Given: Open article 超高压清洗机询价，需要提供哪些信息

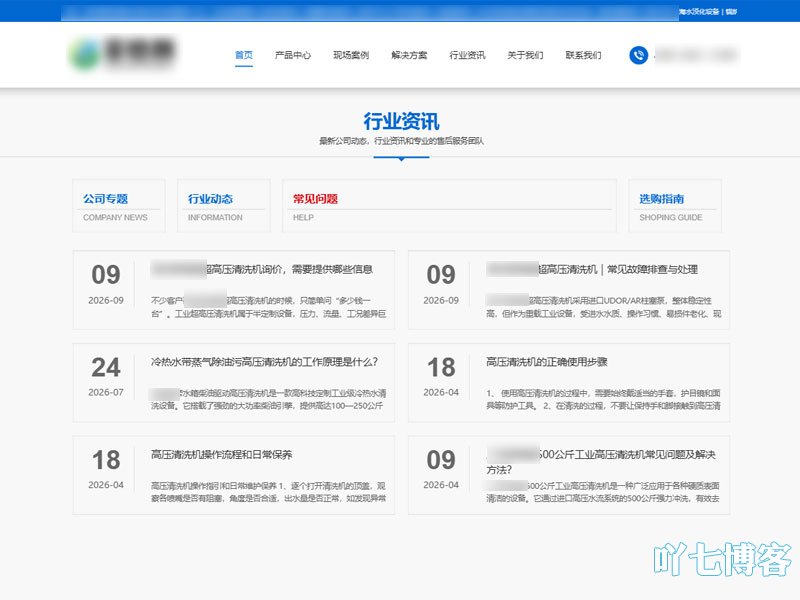Looking at the screenshot, I should point(262,269).
